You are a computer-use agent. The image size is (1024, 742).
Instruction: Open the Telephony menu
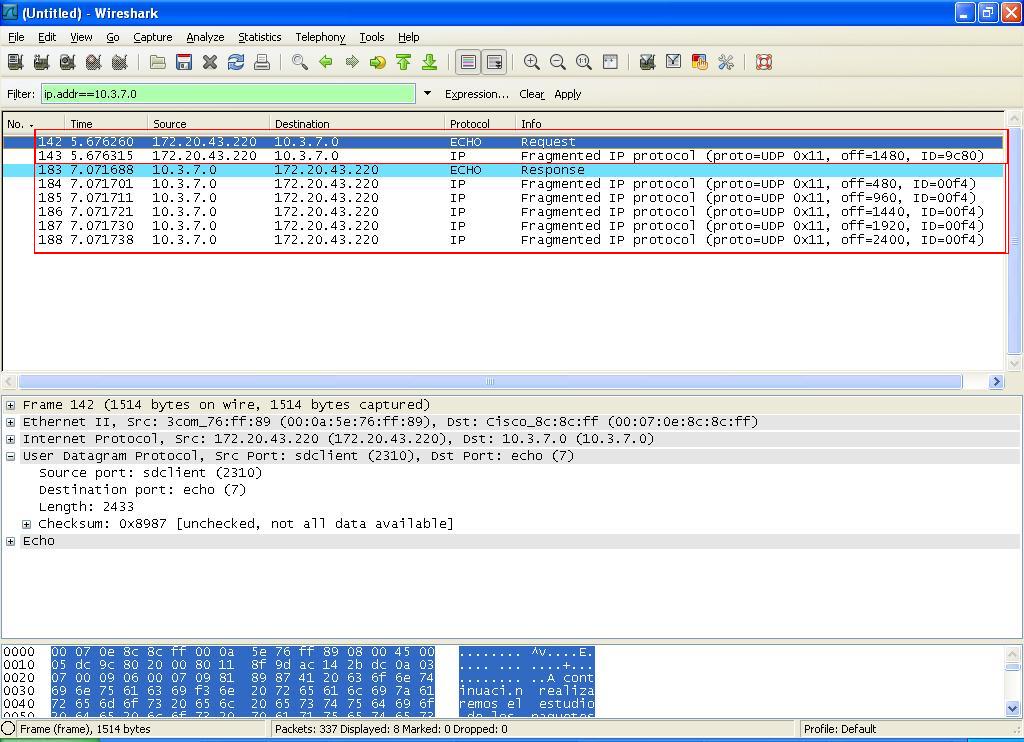coord(320,37)
